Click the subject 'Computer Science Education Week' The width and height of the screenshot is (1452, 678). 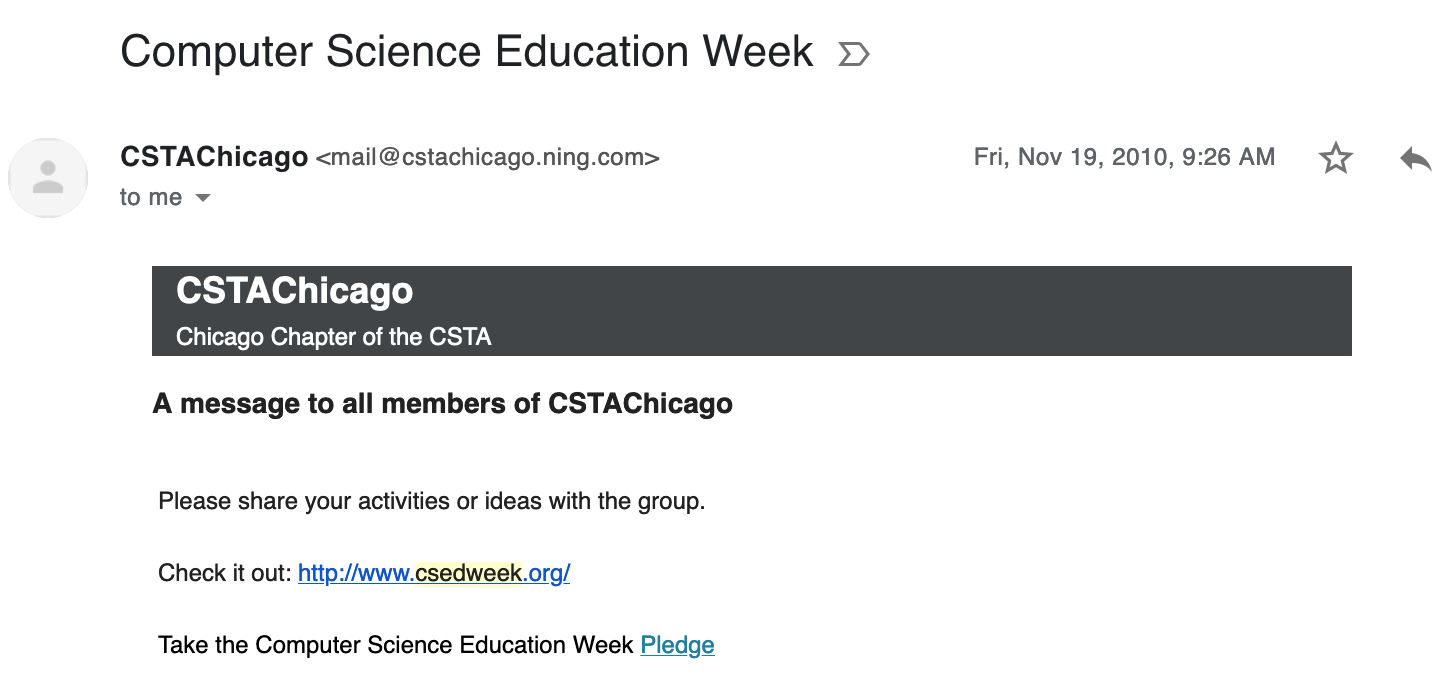tap(467, 51)
